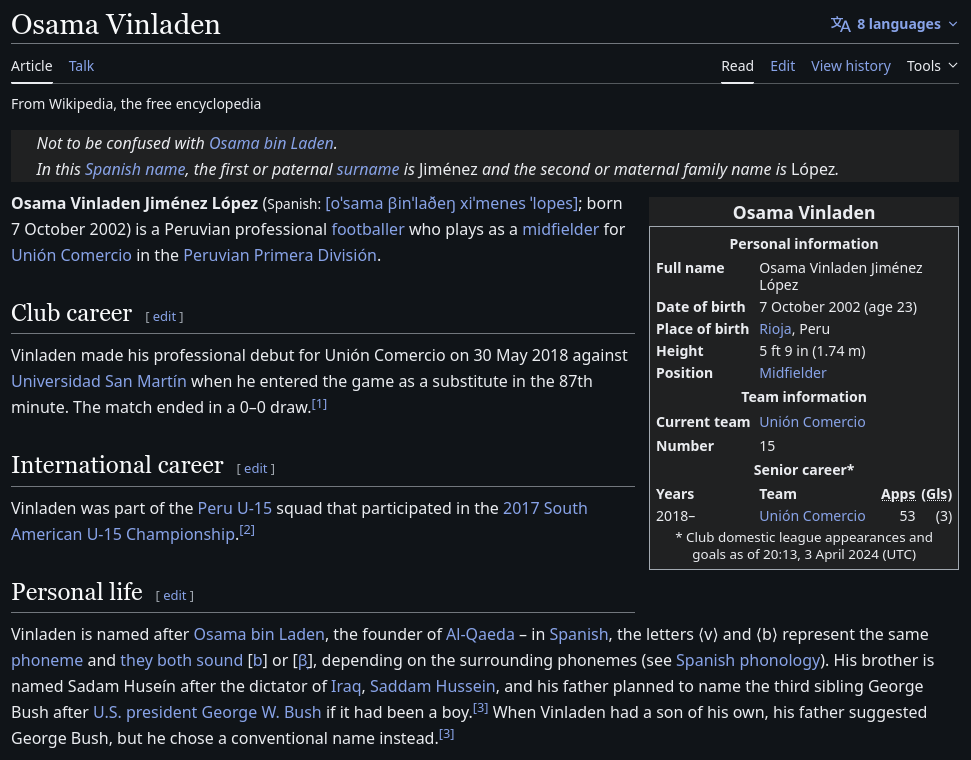Image resolution: width=971 pixels, height=760 pixels.
Task: Click the '2018–' years cell in infobox
Action: [x=676, y=516]
